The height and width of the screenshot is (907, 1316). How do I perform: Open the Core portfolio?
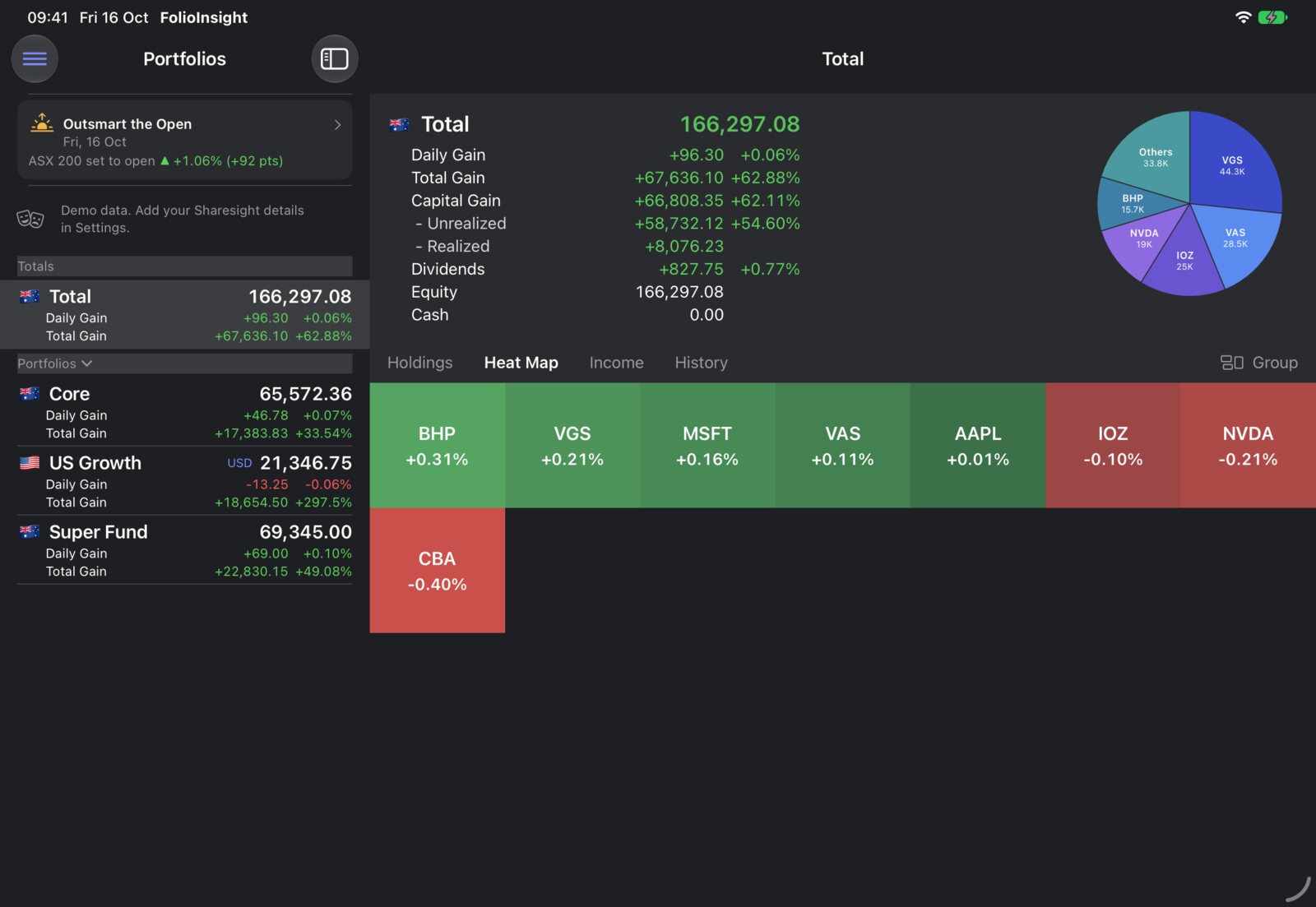185,412
